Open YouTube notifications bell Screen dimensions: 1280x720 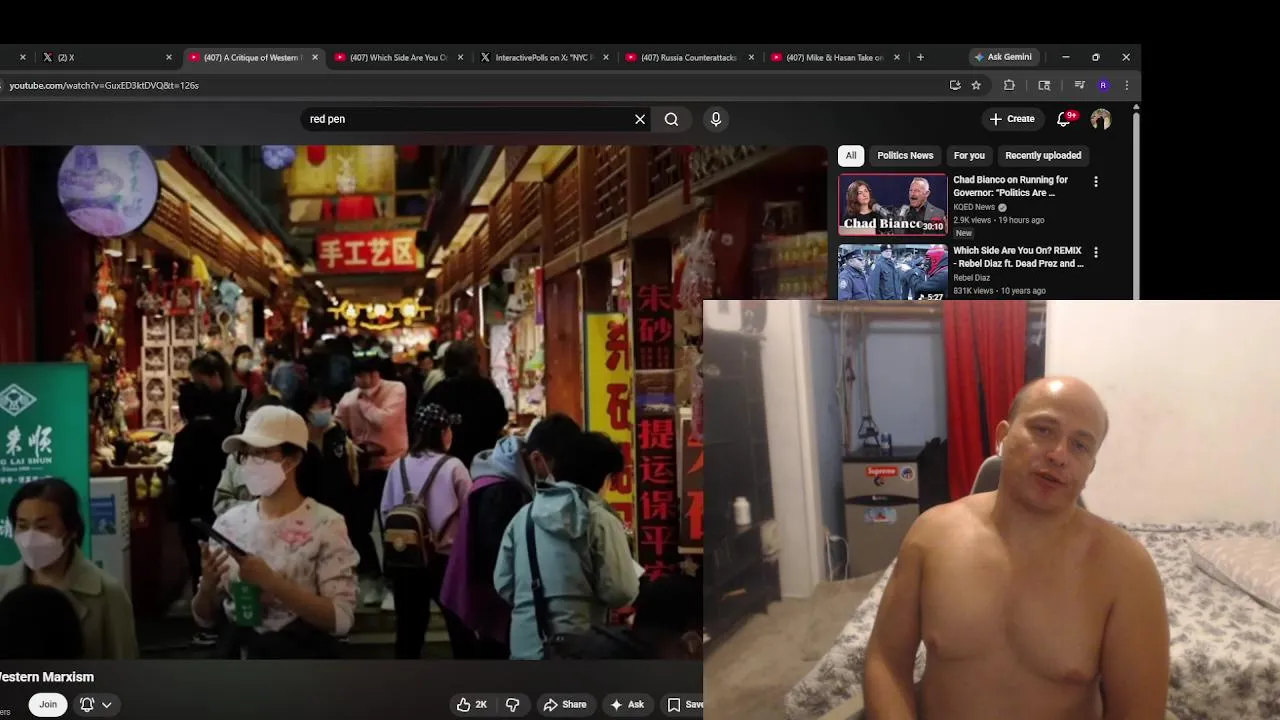click(1065, 119)
